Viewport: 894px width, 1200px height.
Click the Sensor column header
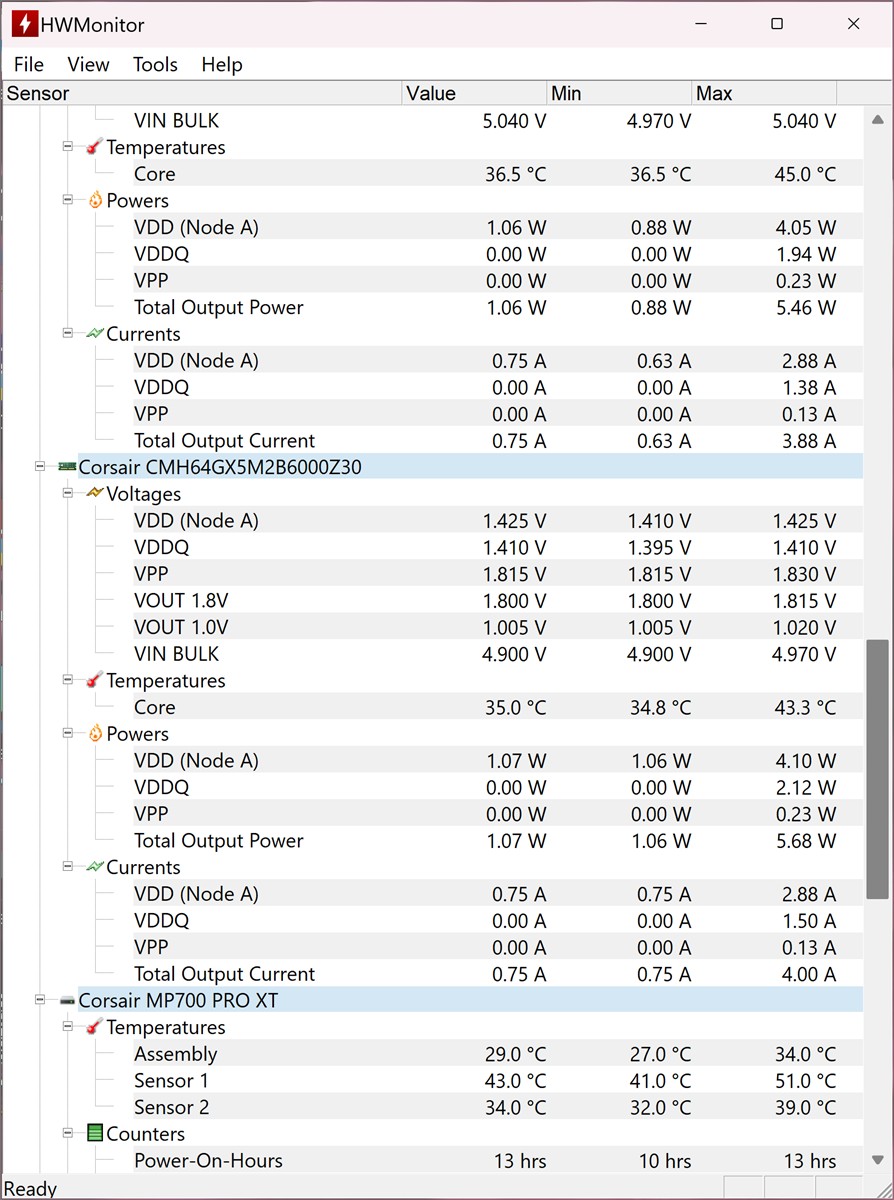pos(200,93)
